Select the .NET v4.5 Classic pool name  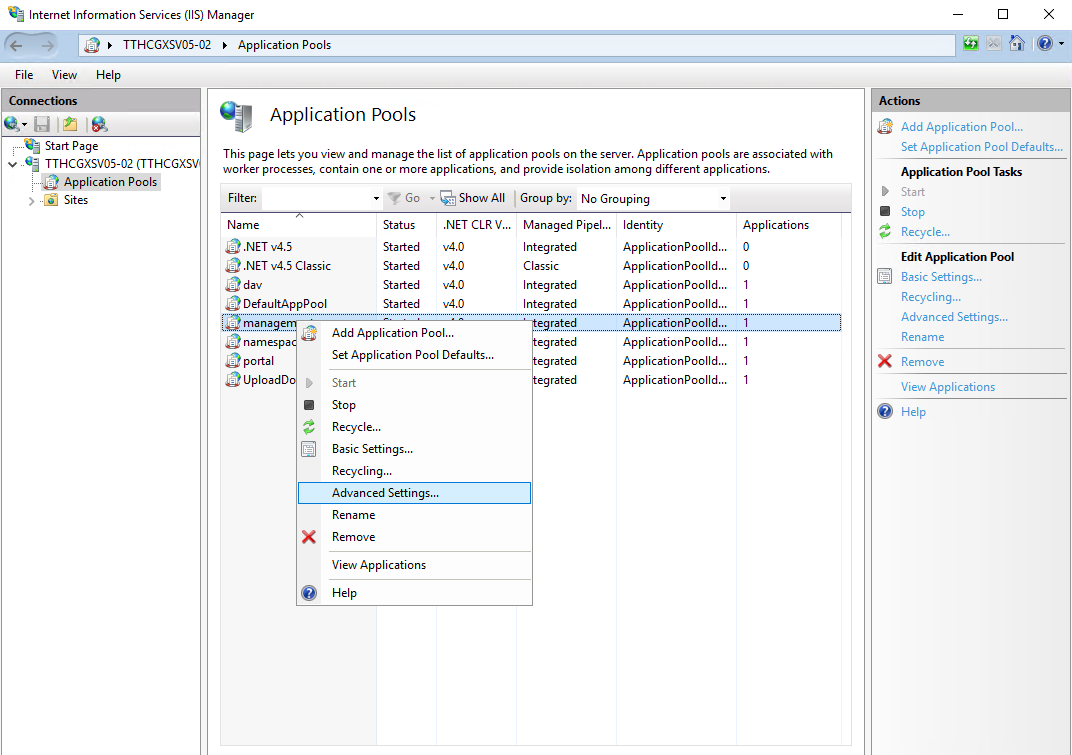pos(286,265)
